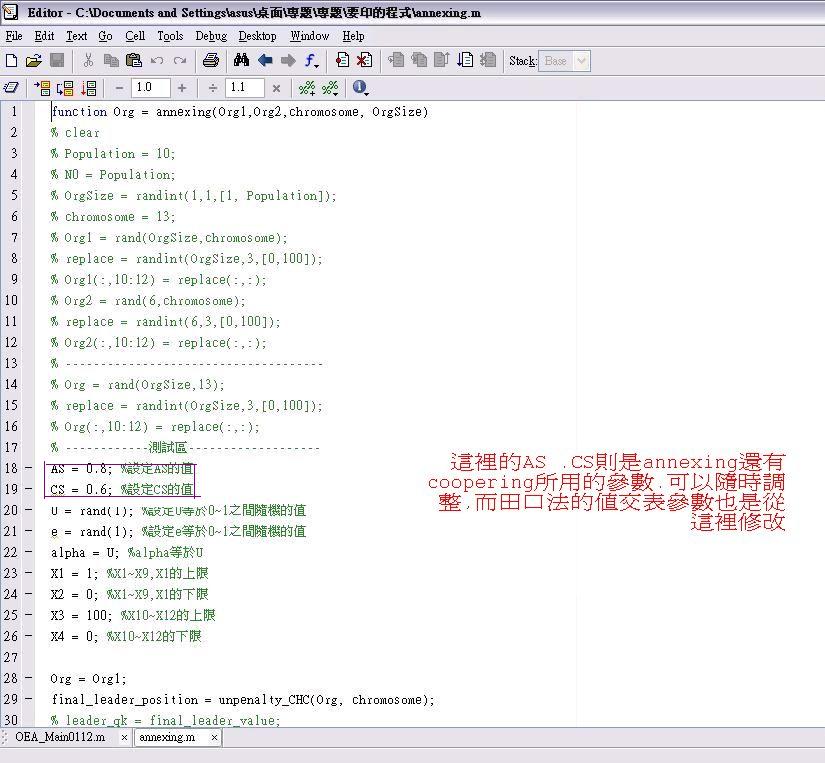Image resolution: width=825 pixels, height=763 pixels.
Task: Open a file with the folder icon
Action: coord(34,61)
